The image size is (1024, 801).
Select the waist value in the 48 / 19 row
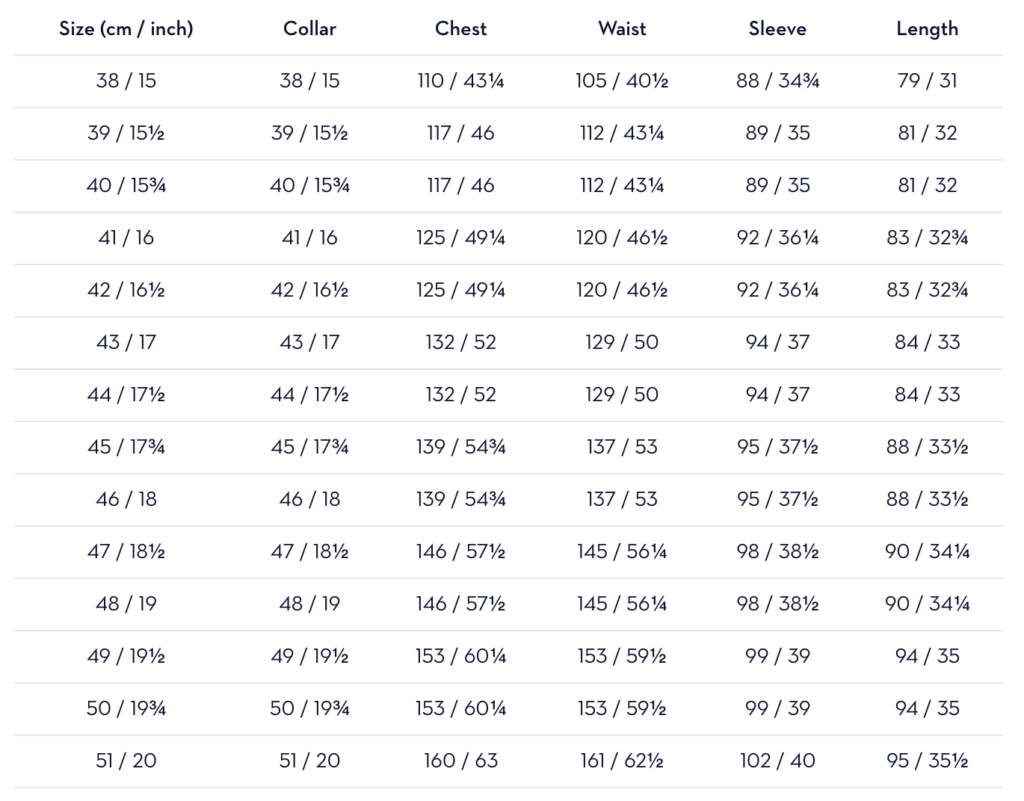pyautogui.click(x=622, y=604)
